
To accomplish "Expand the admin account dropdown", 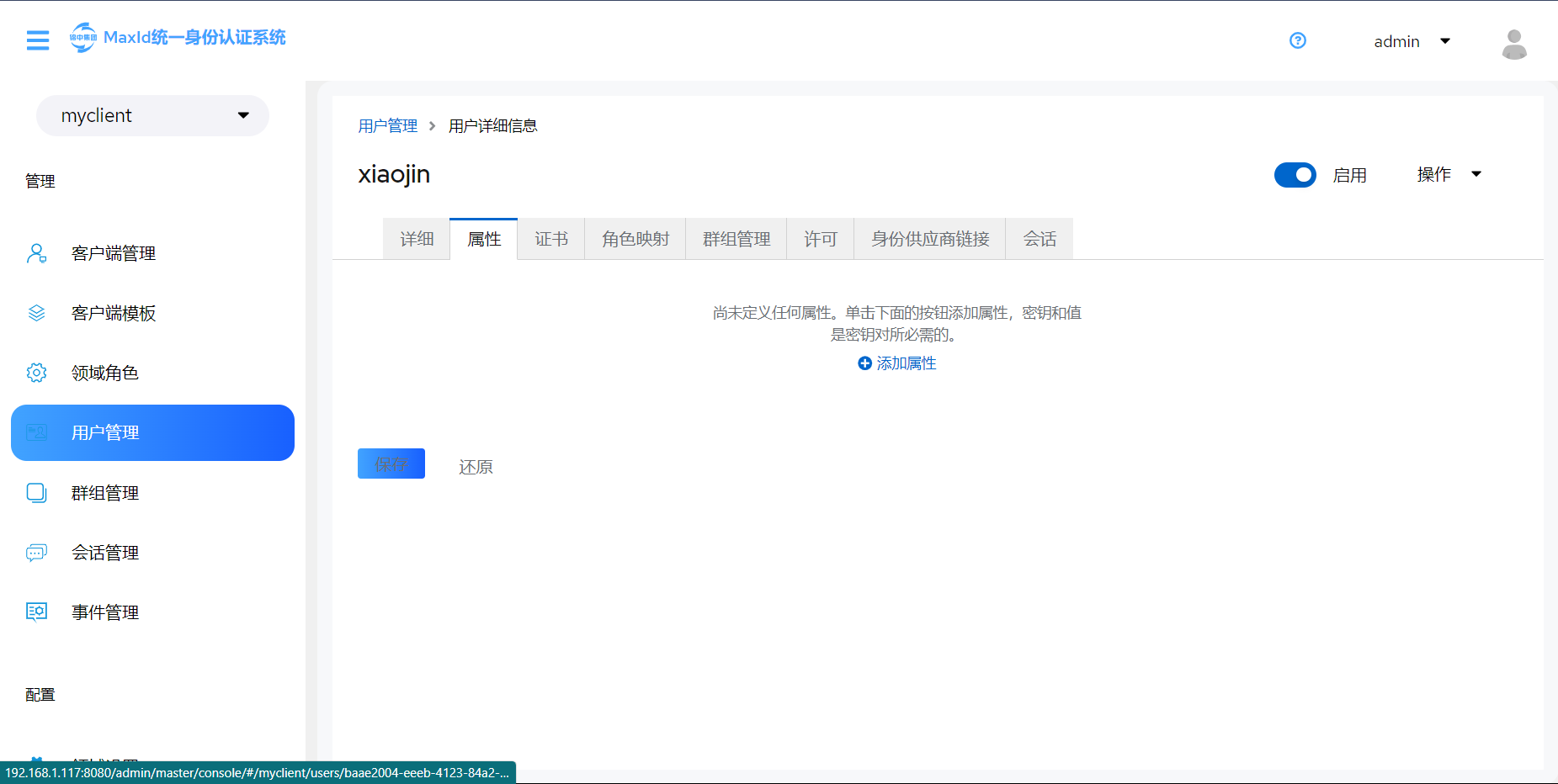I will [1412, 41].
